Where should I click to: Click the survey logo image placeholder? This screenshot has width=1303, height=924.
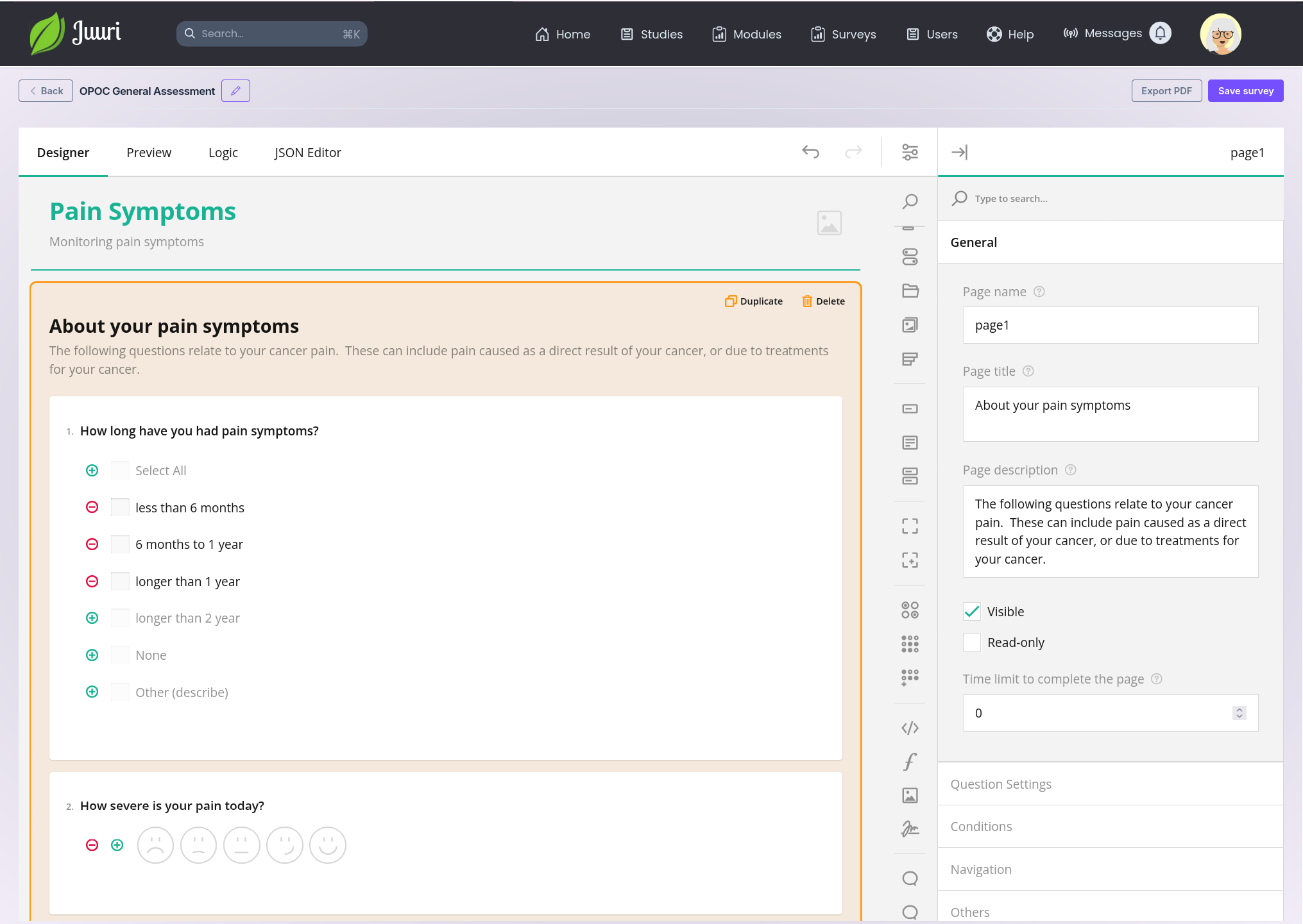[x=829, y=223]
